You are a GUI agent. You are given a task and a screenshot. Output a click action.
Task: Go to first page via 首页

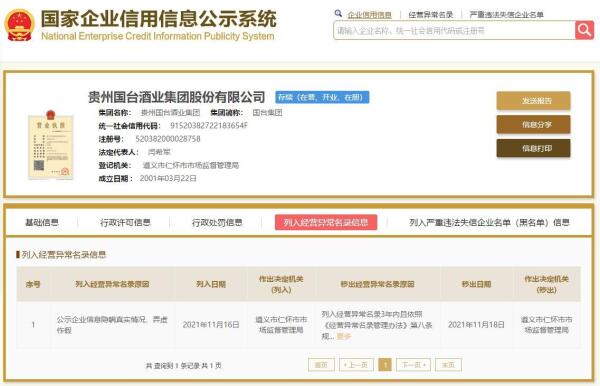coord(321,365)
